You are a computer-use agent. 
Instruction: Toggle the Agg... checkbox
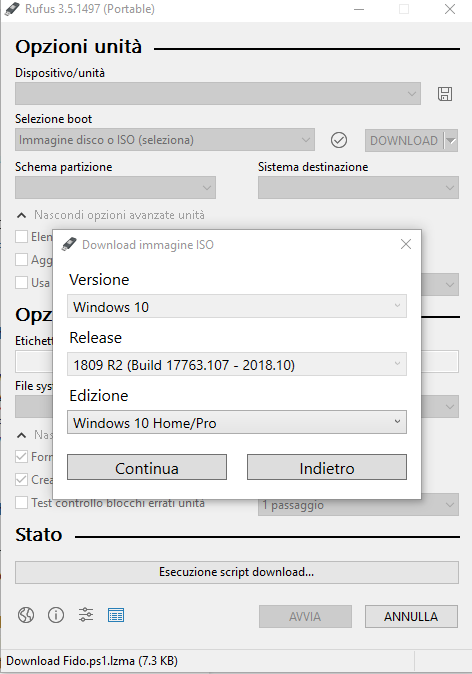(x=21, y=260)
